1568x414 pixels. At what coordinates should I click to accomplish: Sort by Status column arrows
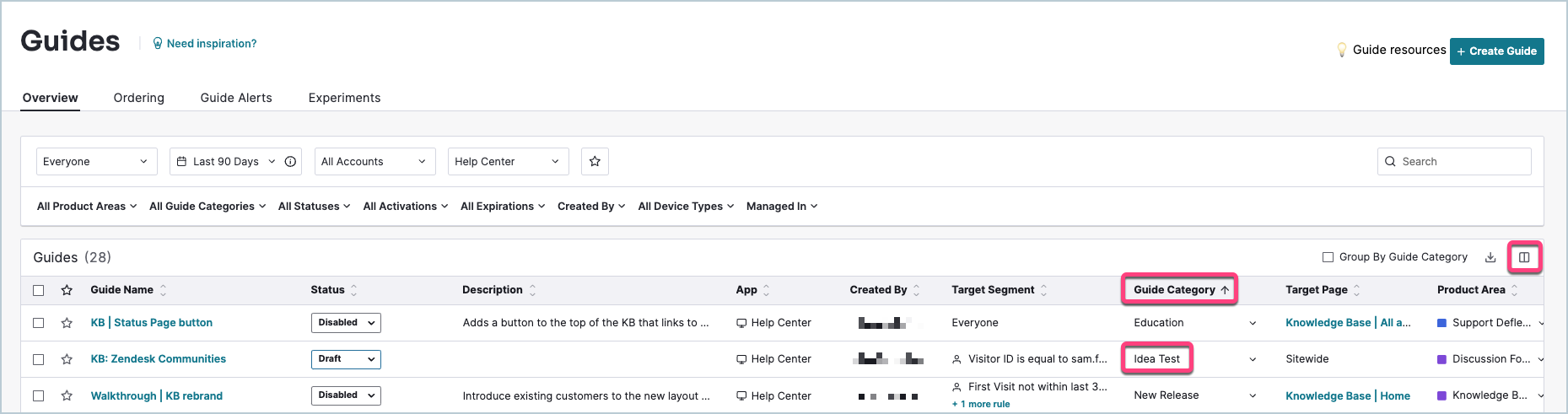click(354, 290)
